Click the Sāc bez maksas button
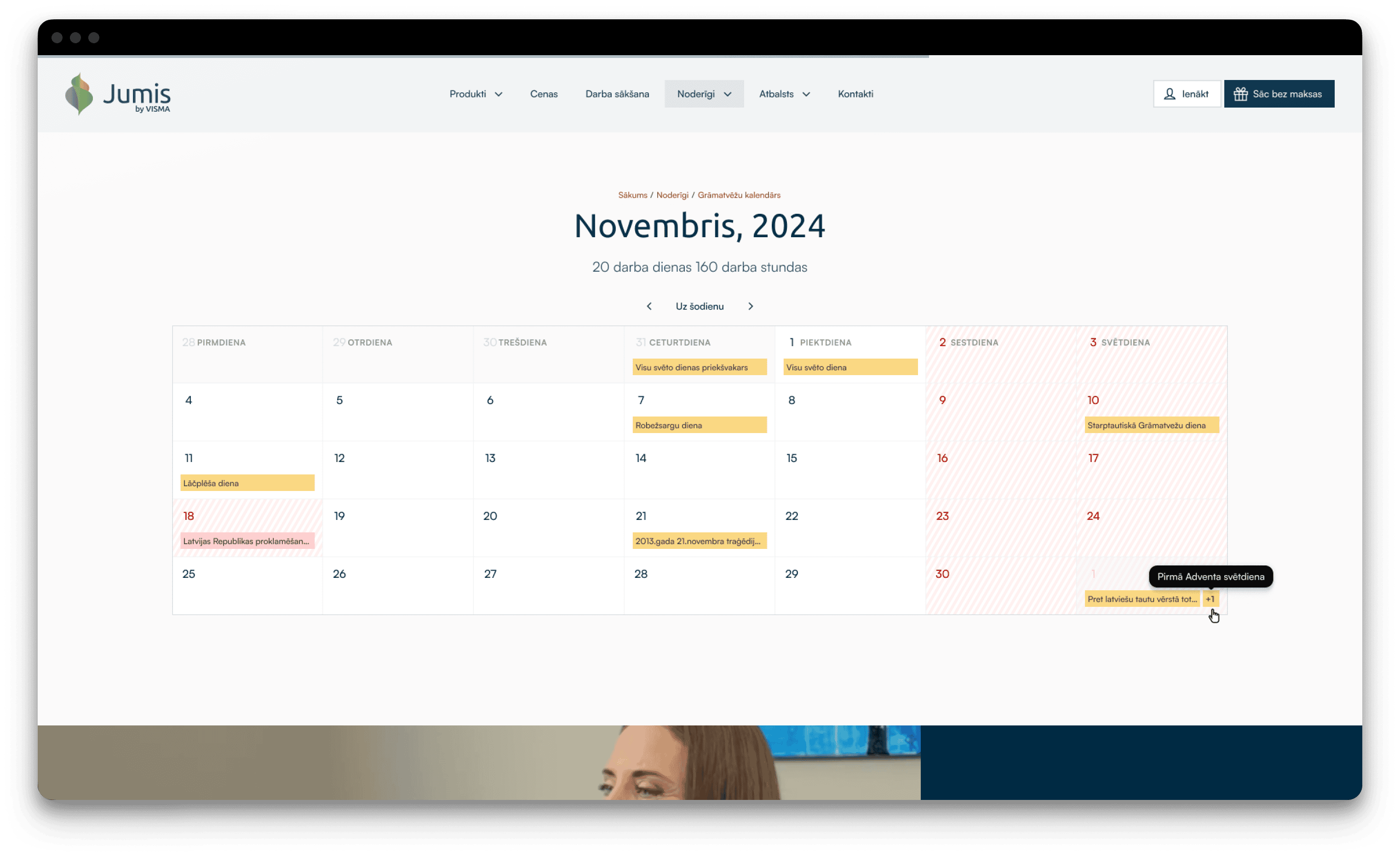Viewport: 1400px width, 856px height. pyautogui.click(x=1279, y=94)
